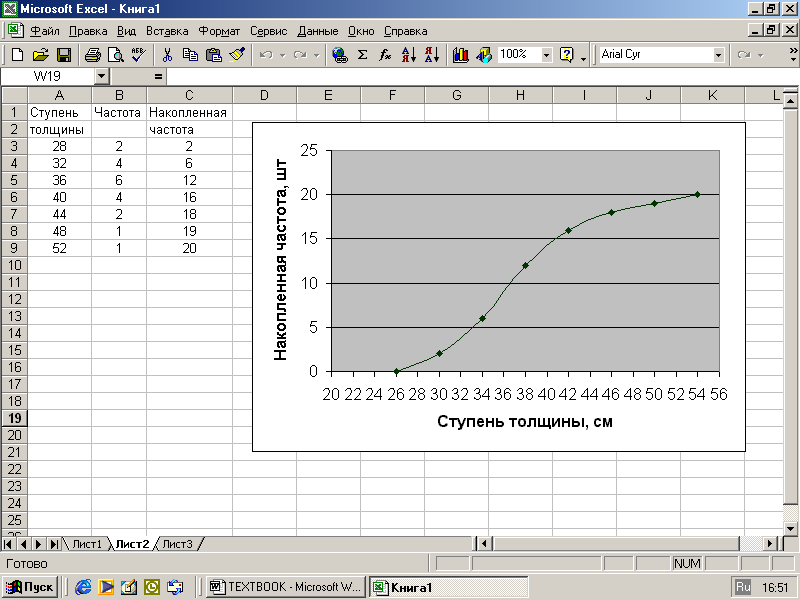Open the Undo history dropdown arrow
Screen dimensions: 800x600
pyautogui.click(x=282, y=55)
